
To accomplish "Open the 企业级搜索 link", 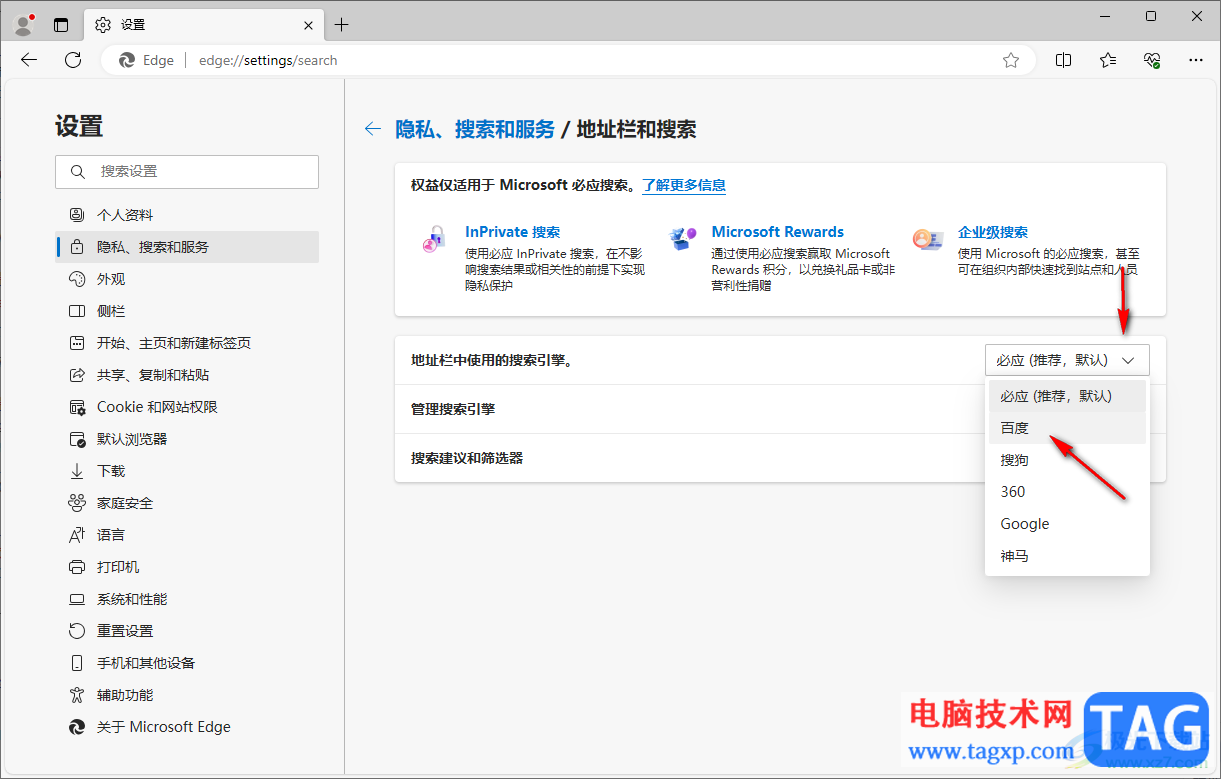I will (x=993, y=232).
